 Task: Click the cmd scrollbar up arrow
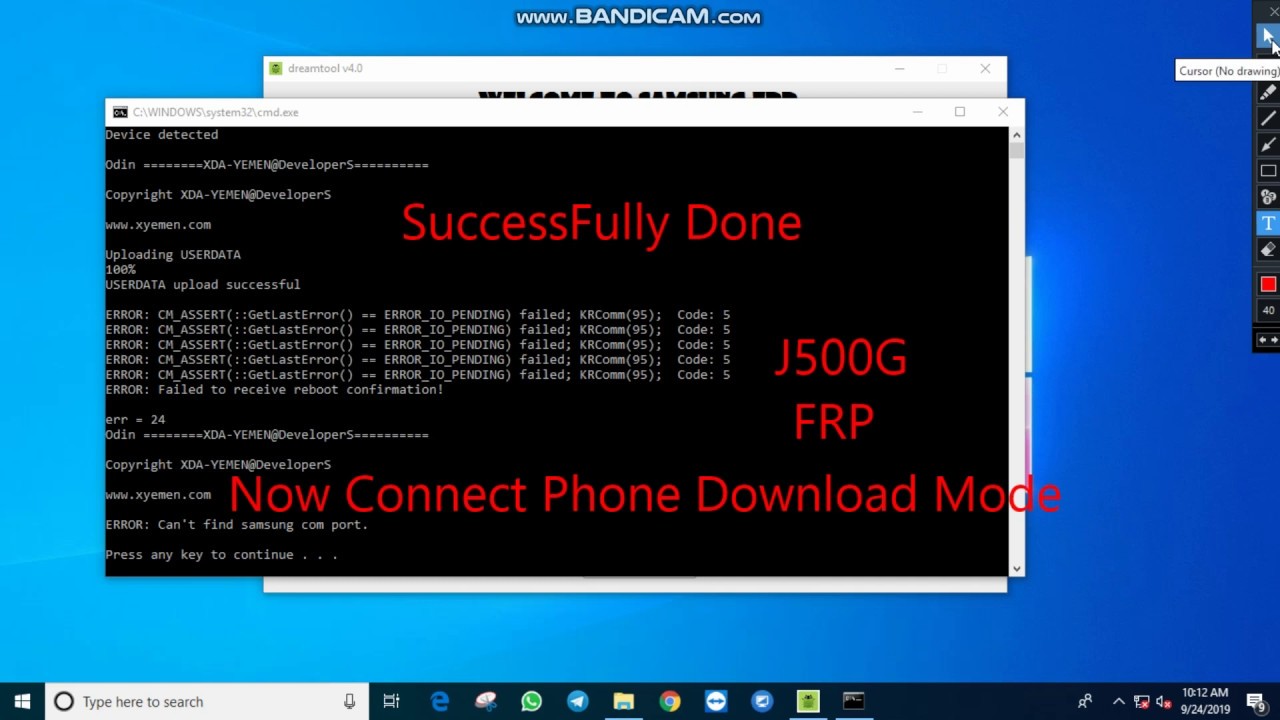[1016, 135]
